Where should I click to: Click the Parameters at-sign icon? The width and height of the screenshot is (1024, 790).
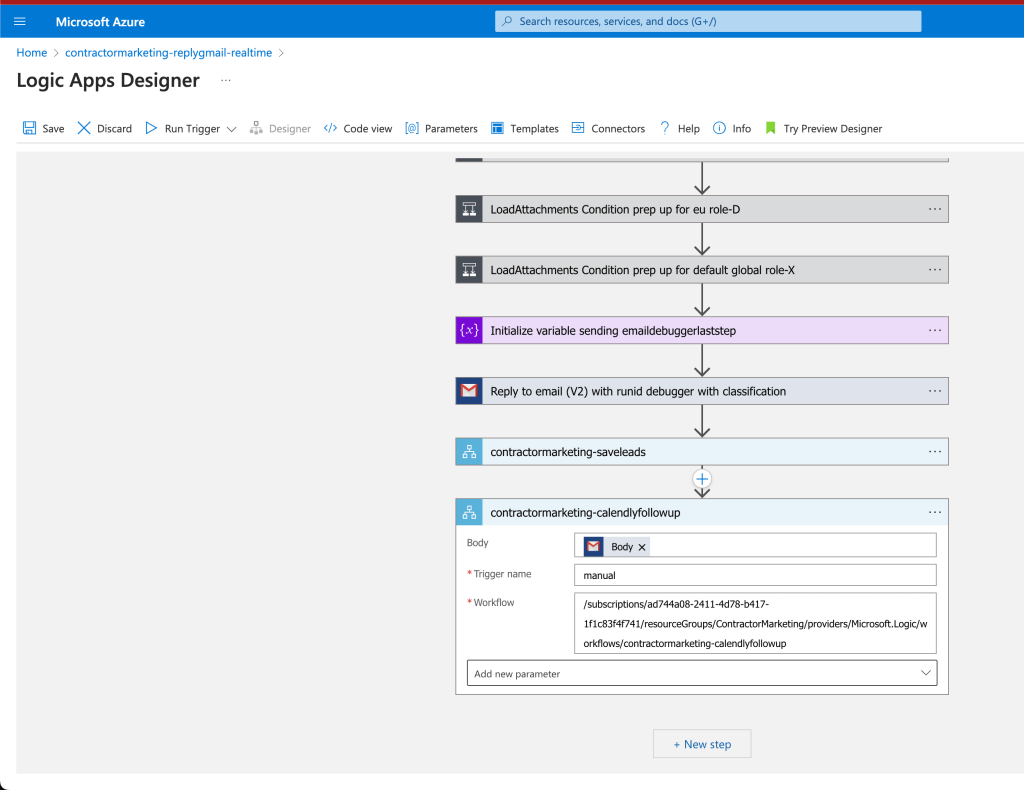click(x=411, y=128)
